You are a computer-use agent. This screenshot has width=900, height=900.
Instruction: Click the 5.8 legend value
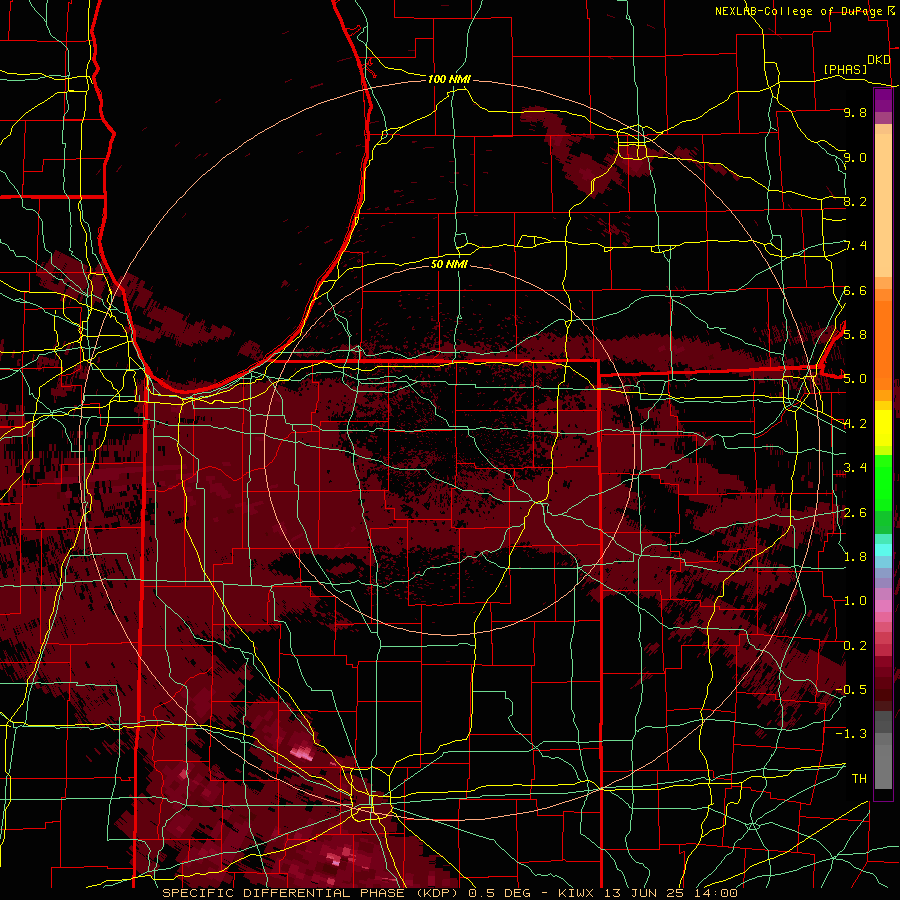point(855,335)
